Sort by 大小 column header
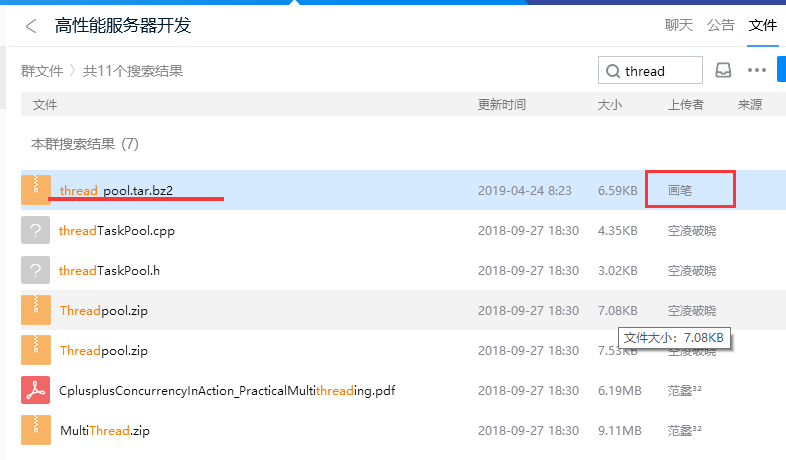The width and height of the screenshot is (786, 460). pos(610,105)
